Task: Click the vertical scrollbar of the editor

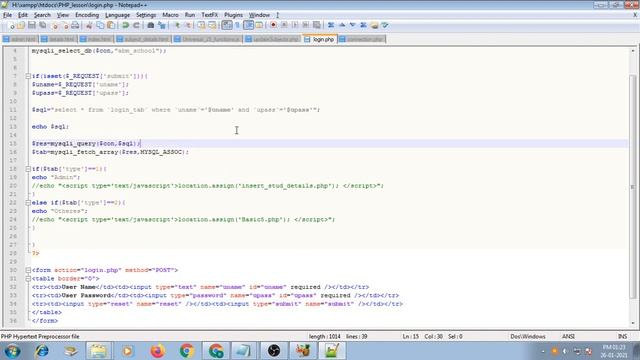Action: pos(633,186)
